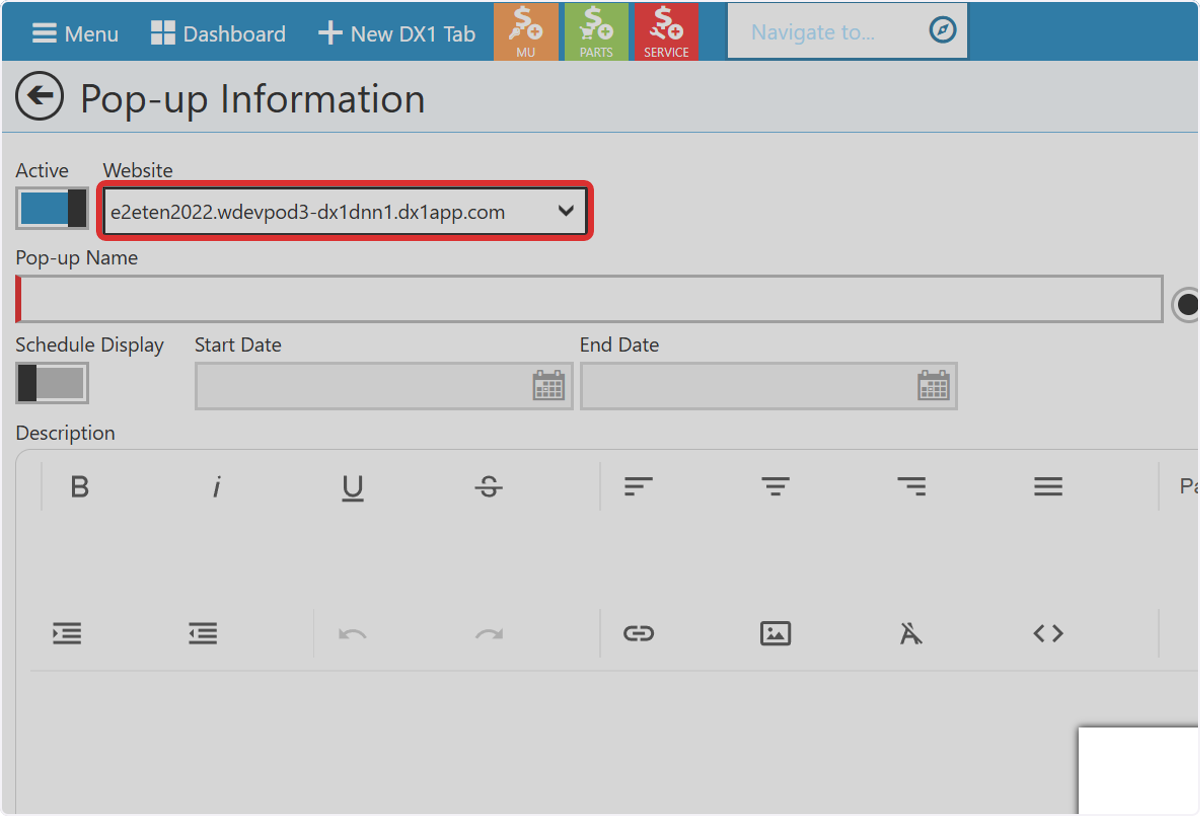This screenshot has height=816, width=1200.
Task: Click the compass icon in Navigate box
Action: pyautogui.click(x=942, y=31)
